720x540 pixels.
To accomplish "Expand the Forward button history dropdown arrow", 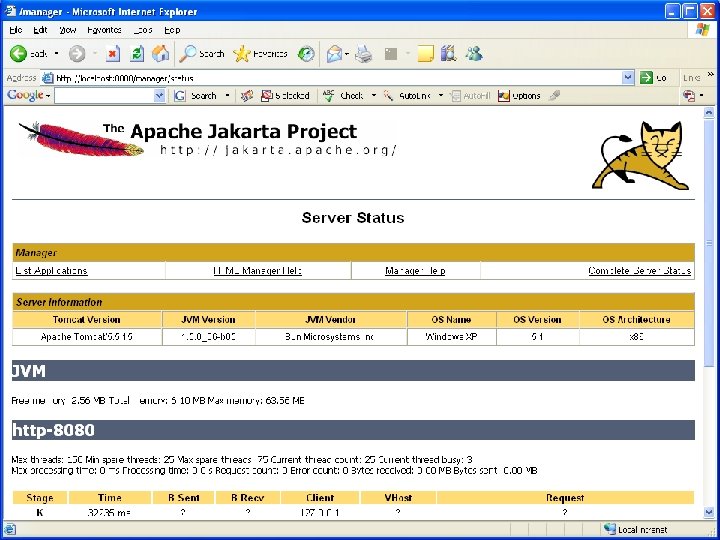I will click(95, 54).
